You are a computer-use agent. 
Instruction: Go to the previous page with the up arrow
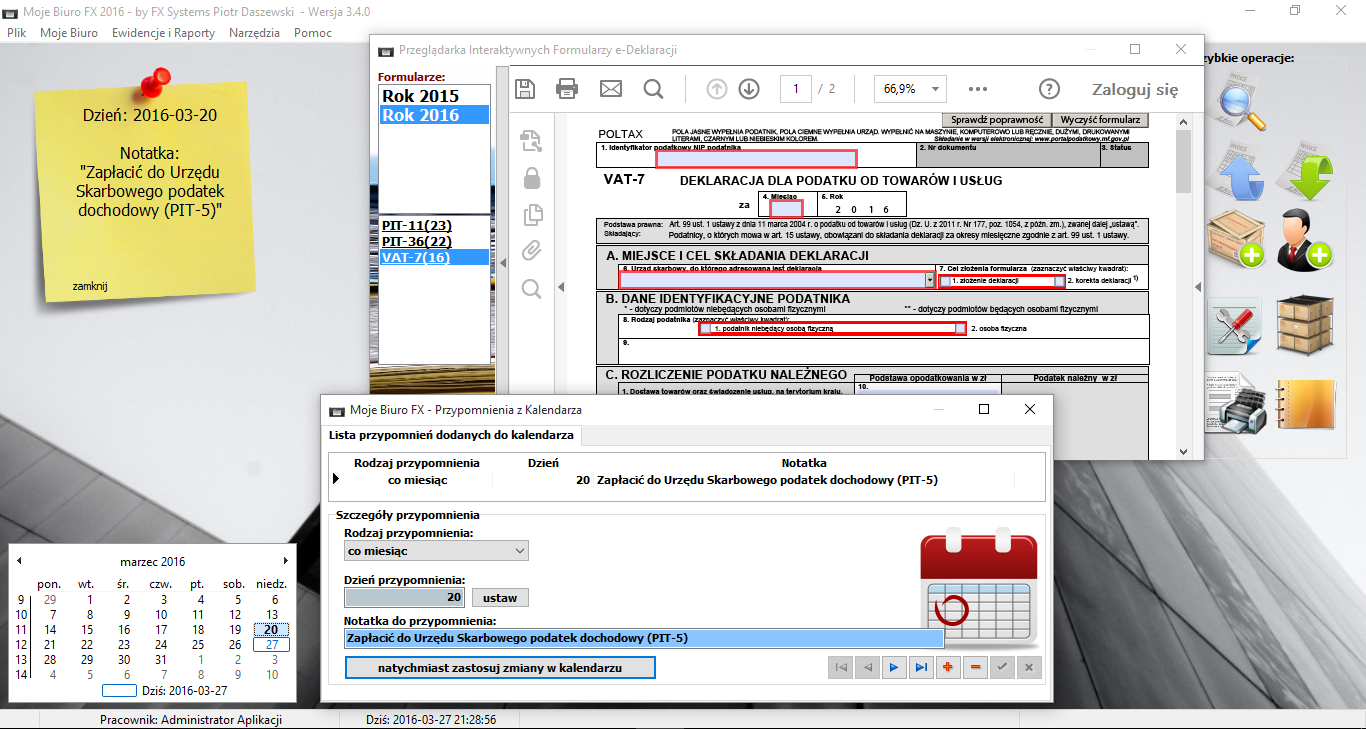717,89
